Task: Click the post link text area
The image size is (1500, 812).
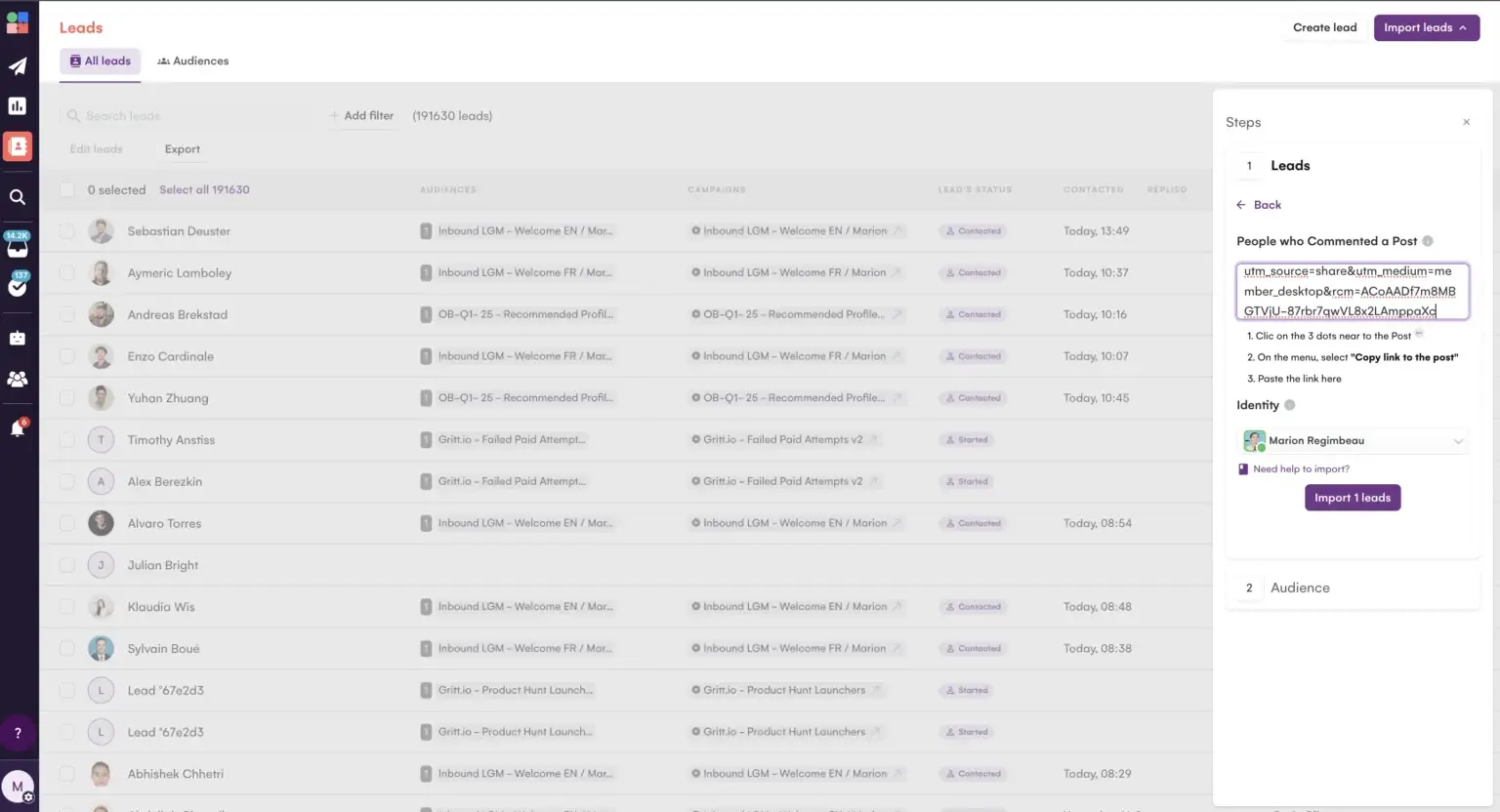Action: coord(1353,291)
